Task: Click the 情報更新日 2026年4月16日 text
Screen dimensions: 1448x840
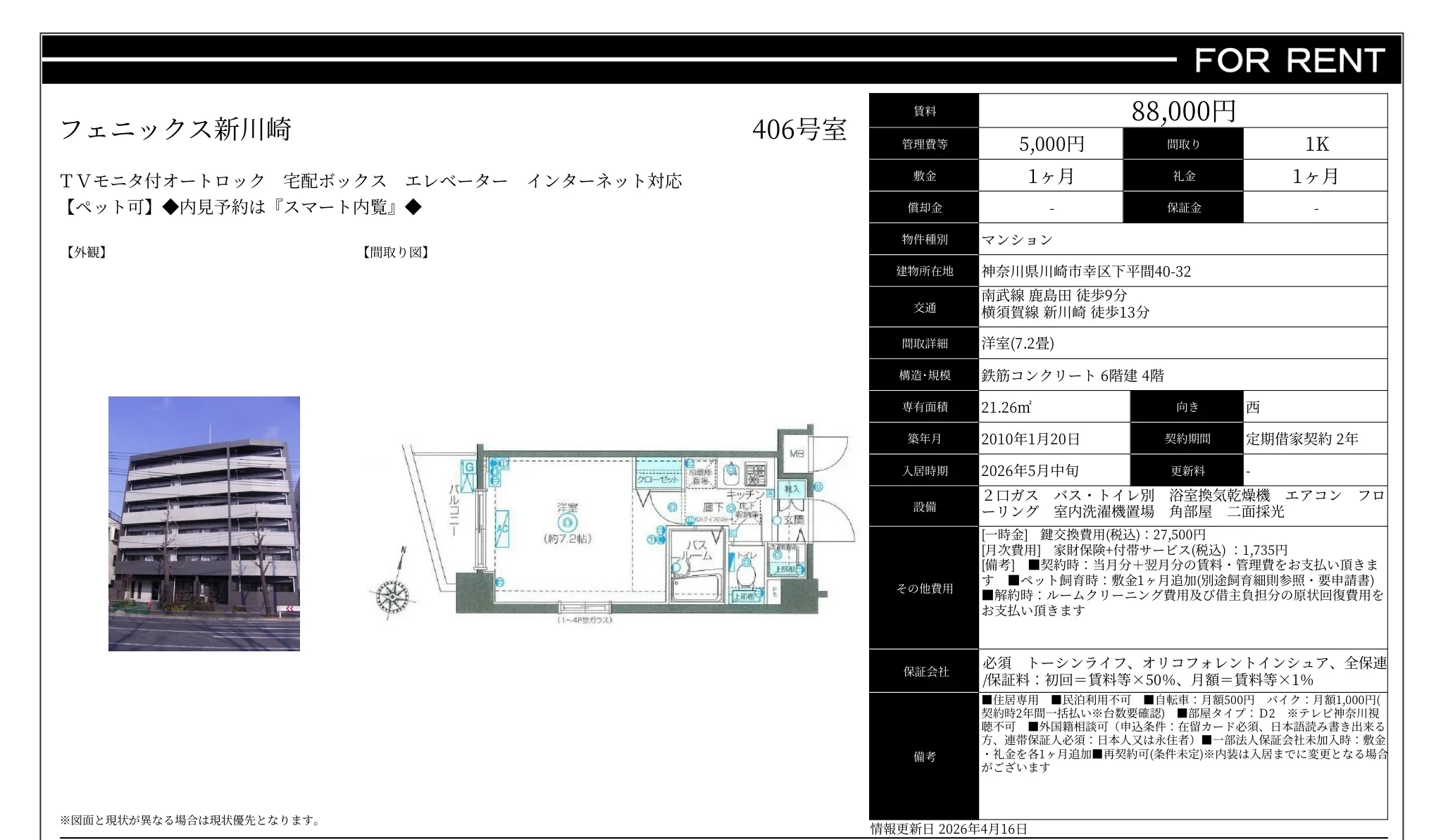Action: (947, 830)
